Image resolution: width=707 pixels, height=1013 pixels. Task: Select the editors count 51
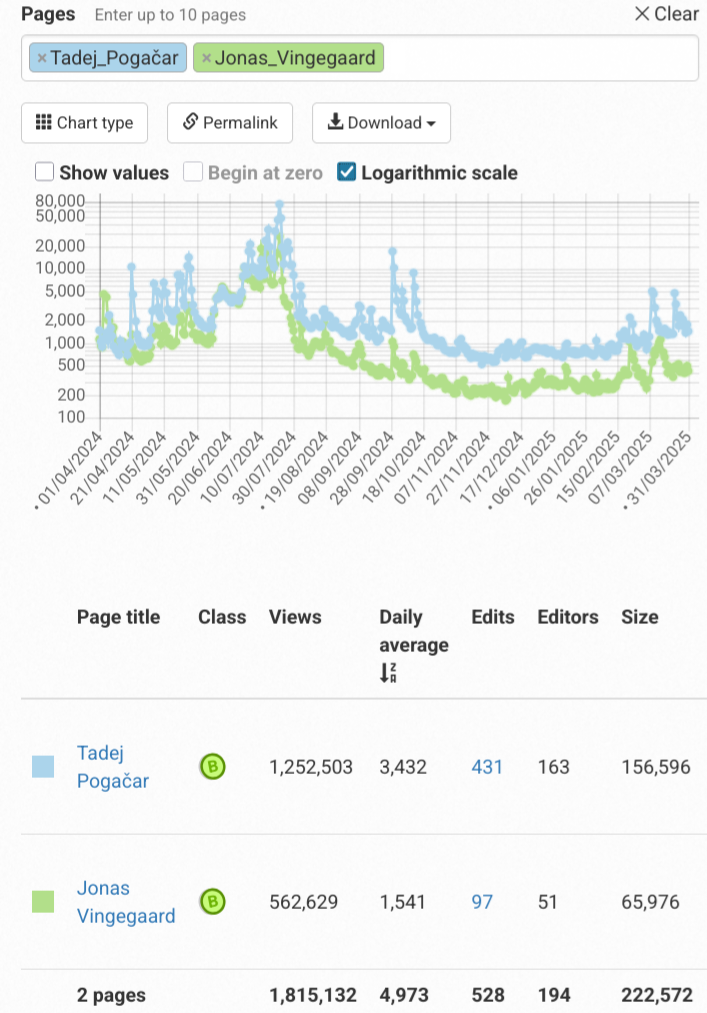(547, 902)
